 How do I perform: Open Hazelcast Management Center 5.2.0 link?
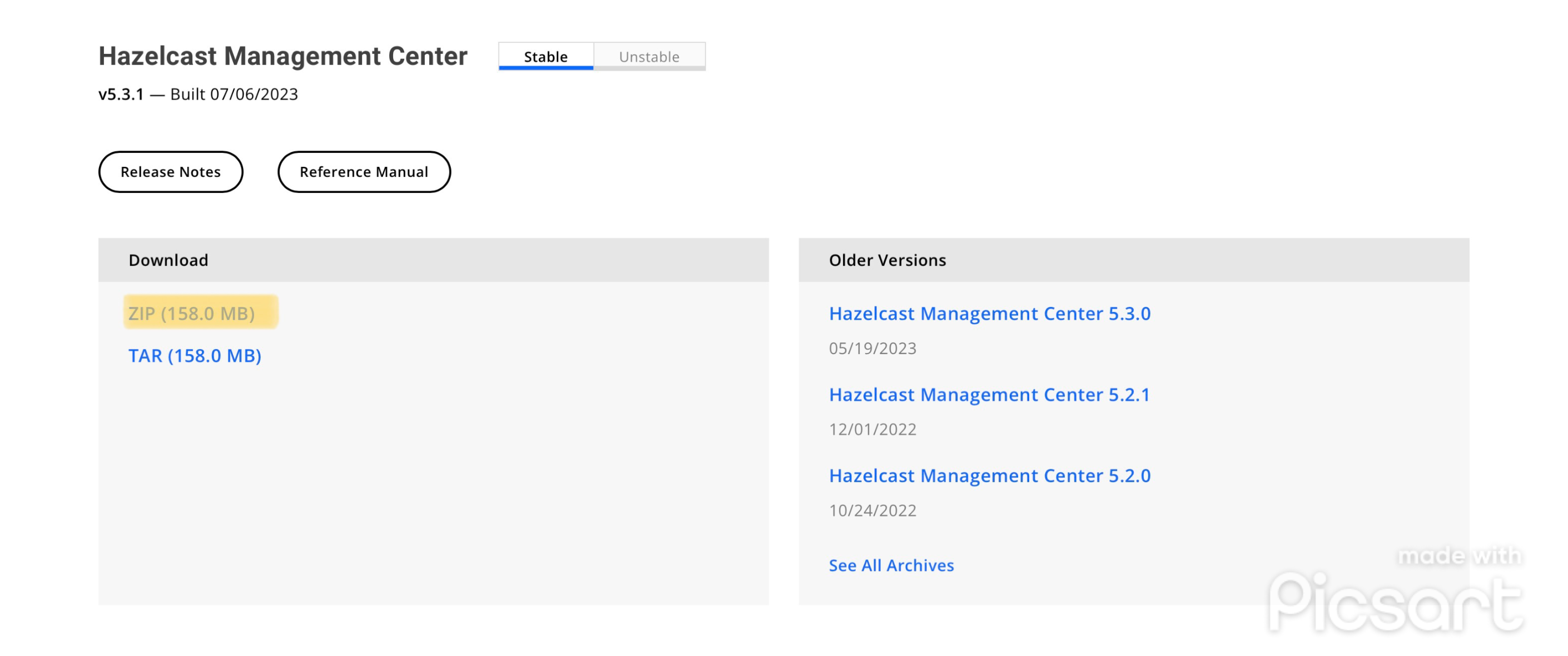pos(989,475)
